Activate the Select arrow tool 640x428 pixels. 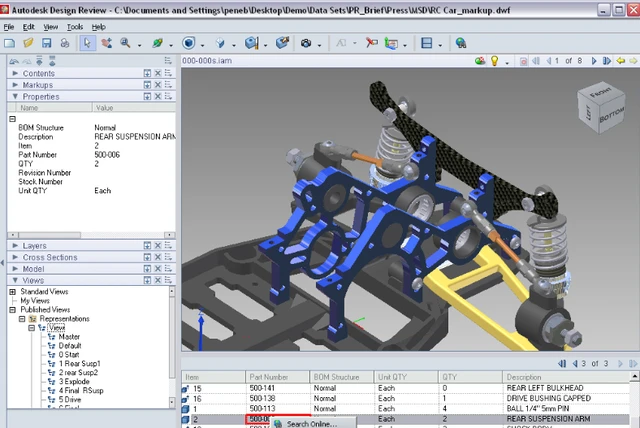tap(88, 44)
